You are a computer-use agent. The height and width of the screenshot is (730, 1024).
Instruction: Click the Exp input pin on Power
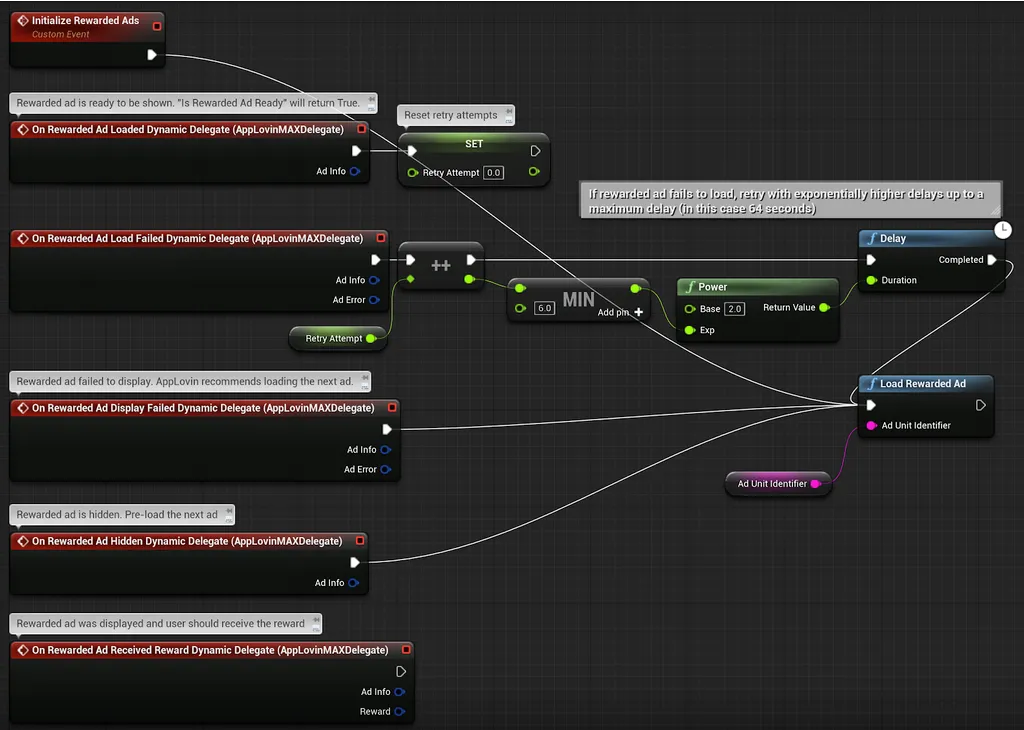(690, 330)
